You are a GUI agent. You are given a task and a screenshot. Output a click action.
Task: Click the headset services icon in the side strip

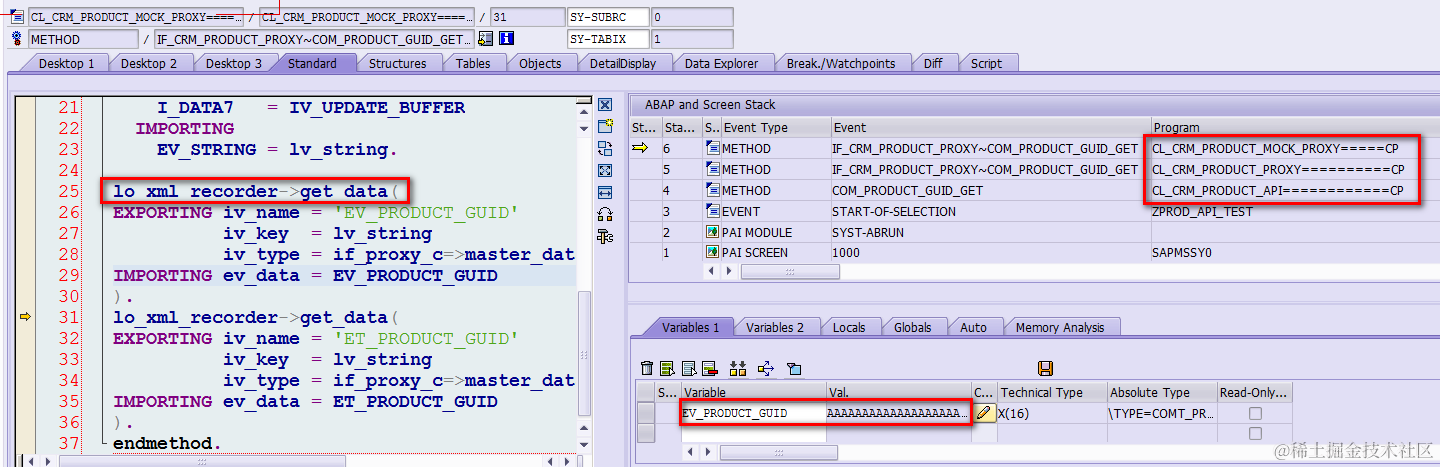pyautogui.click(x=605, y=214)
